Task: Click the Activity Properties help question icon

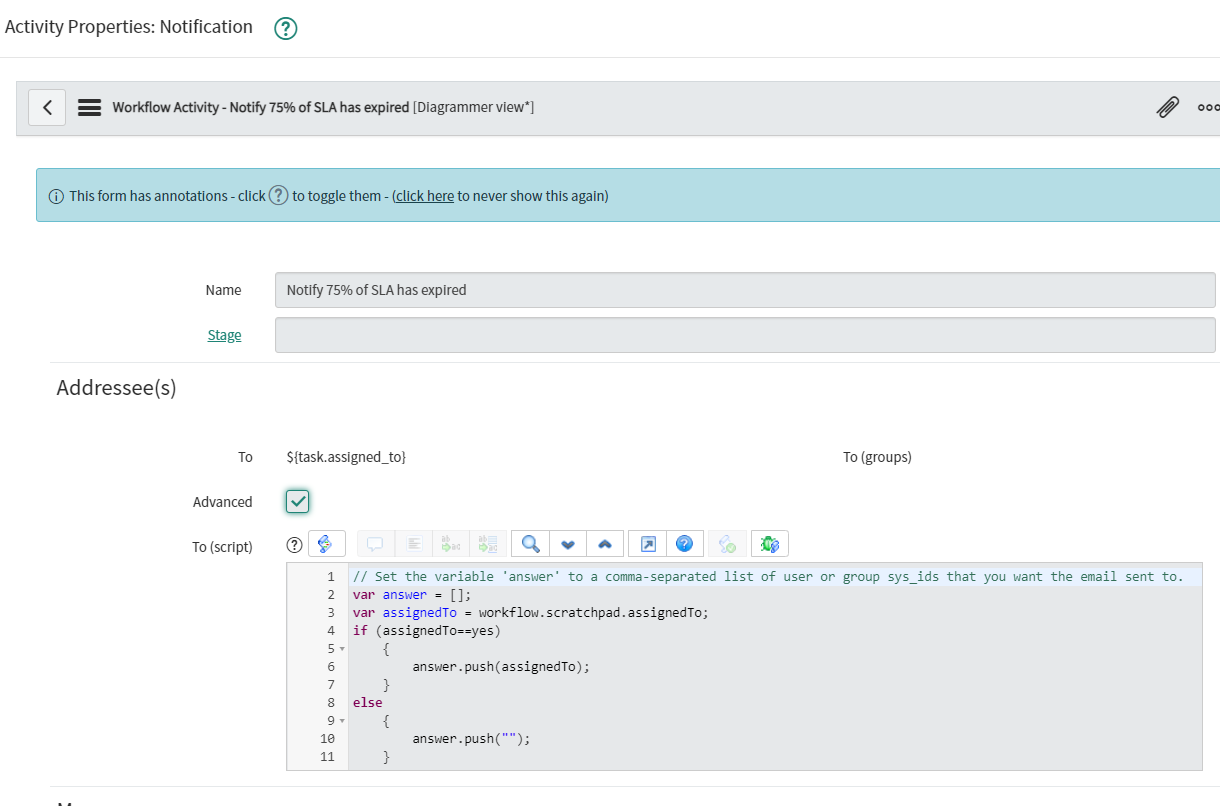Action: point(285,28)
